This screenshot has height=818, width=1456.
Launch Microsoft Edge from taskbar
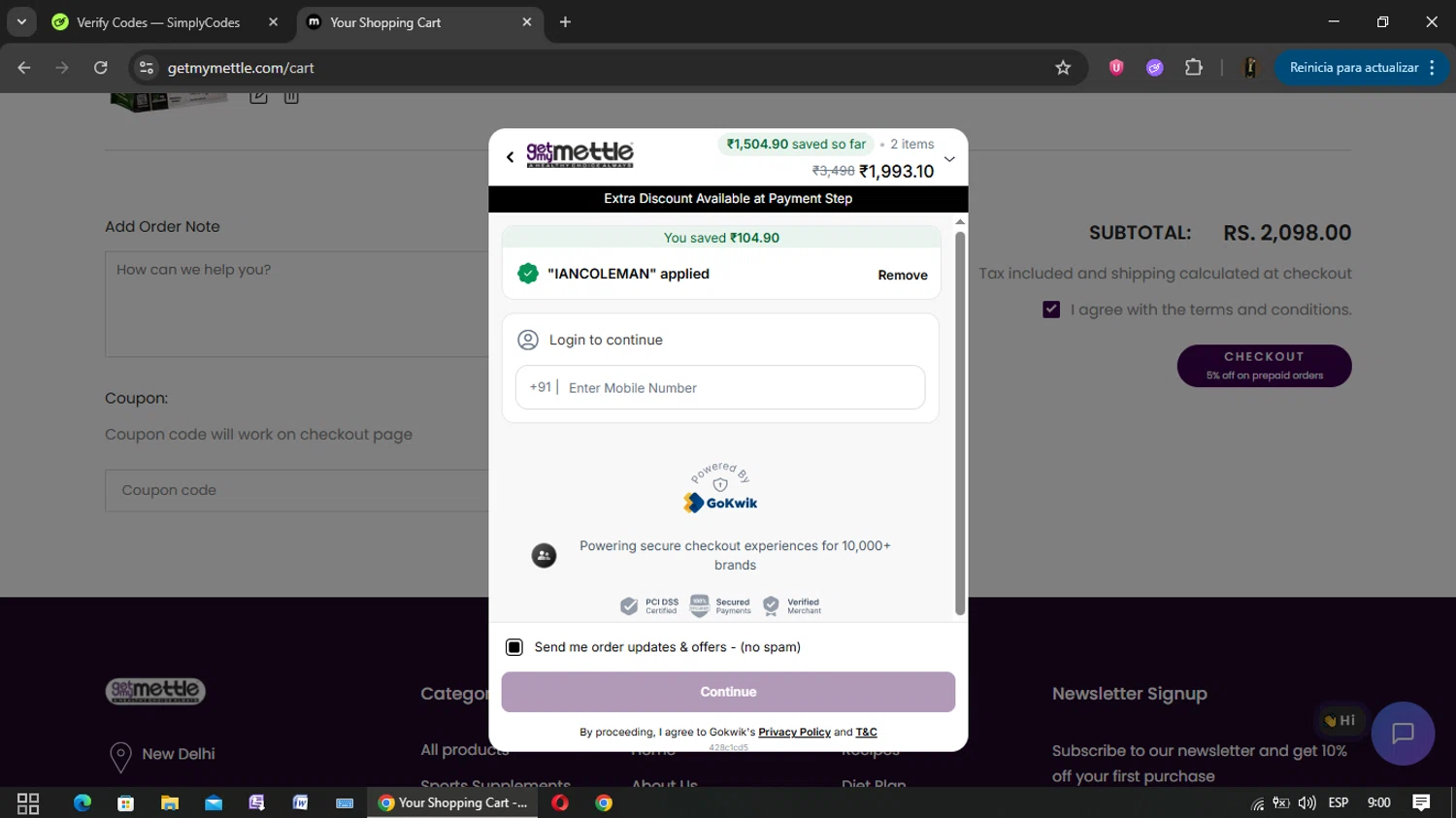[x=83, y=802]
